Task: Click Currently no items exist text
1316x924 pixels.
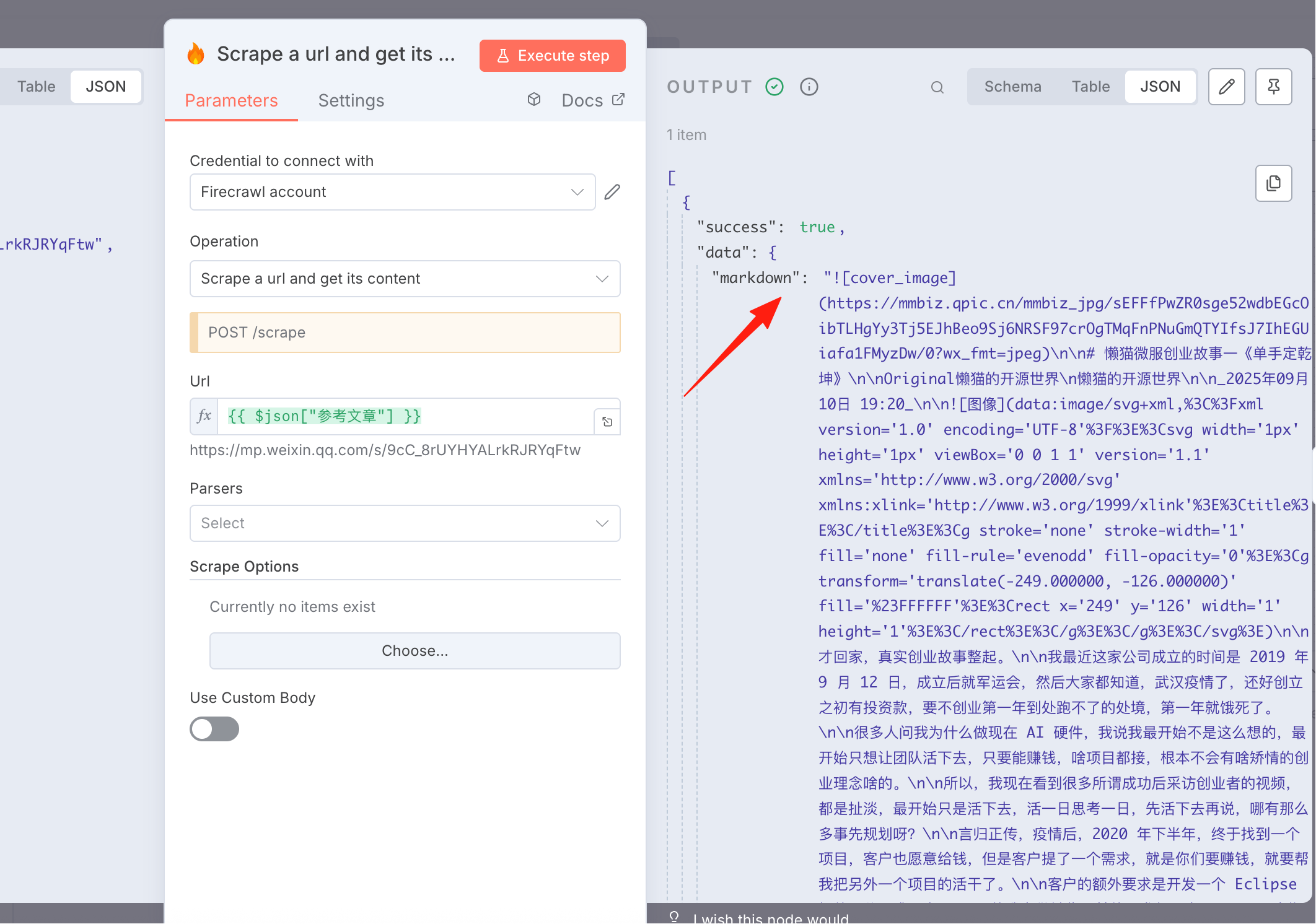Action: click(292, 607)
